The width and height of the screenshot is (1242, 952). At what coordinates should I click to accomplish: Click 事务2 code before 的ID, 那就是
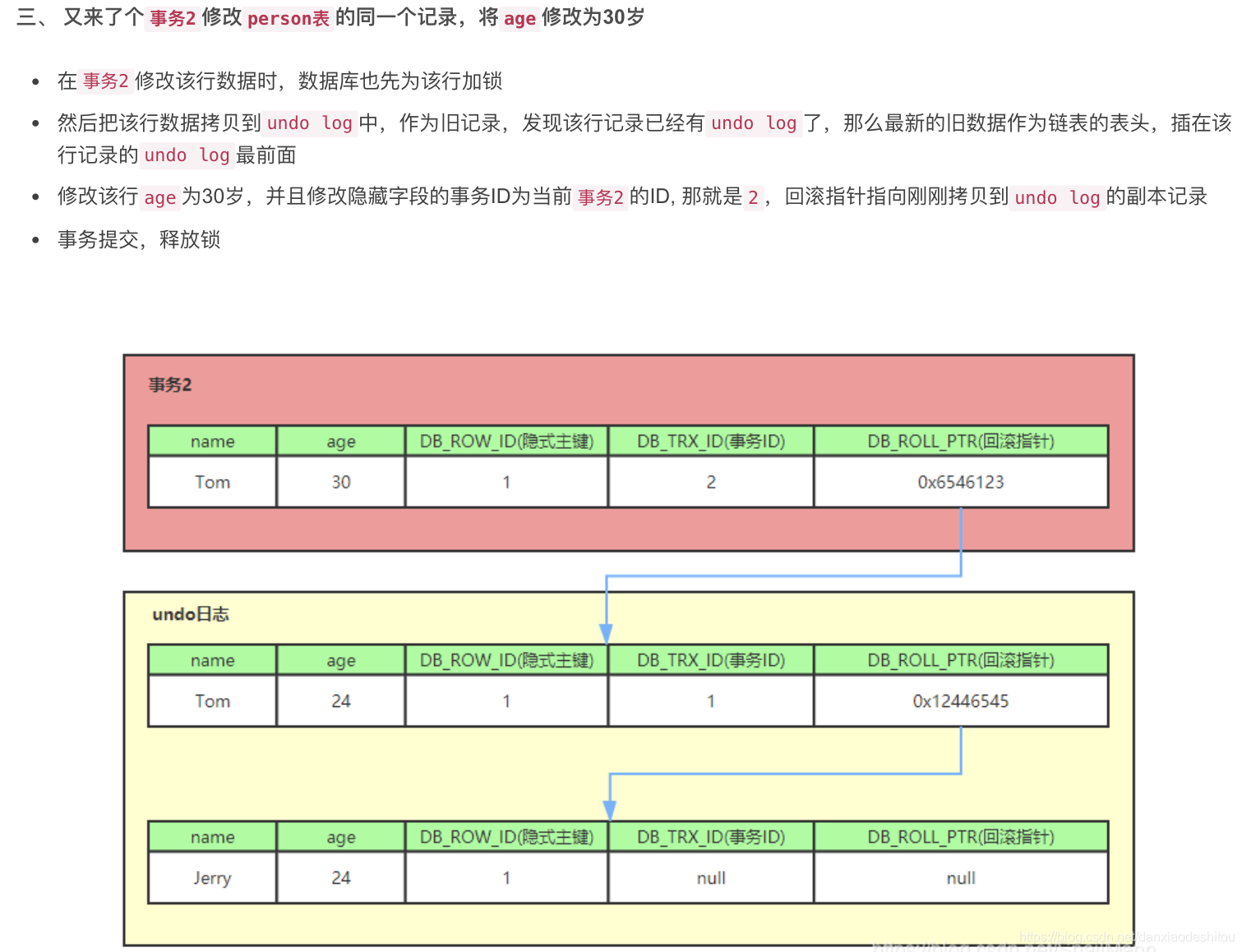(600, 197)
